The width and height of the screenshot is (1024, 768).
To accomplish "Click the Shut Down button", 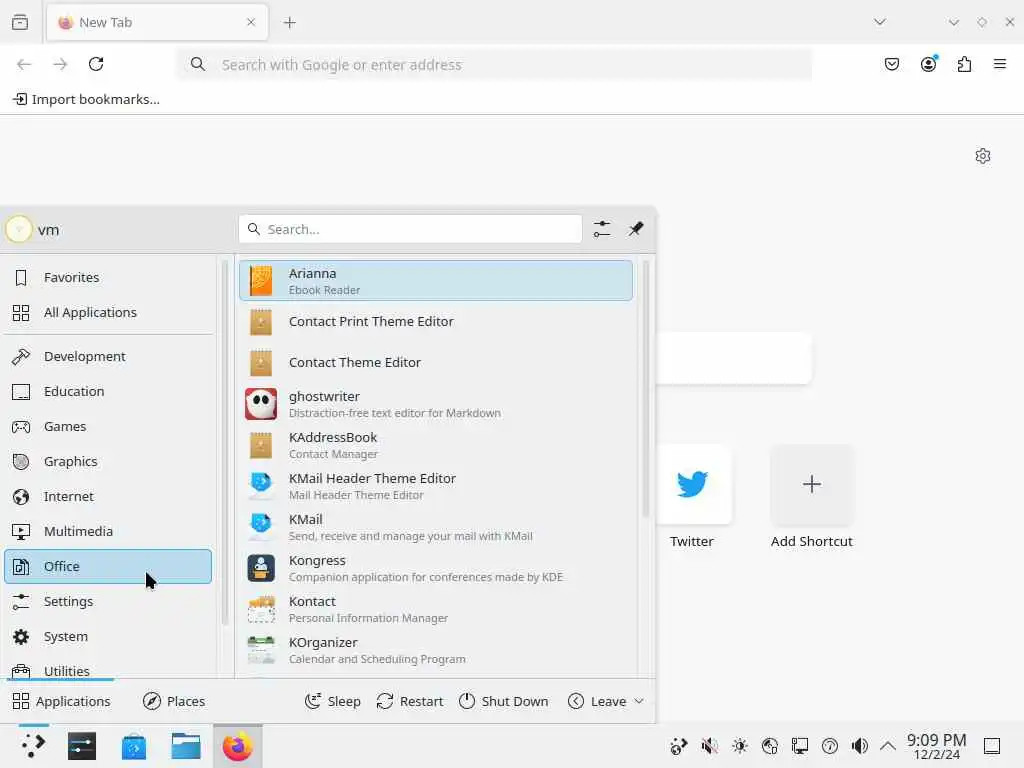I will [x=503, y=701].
